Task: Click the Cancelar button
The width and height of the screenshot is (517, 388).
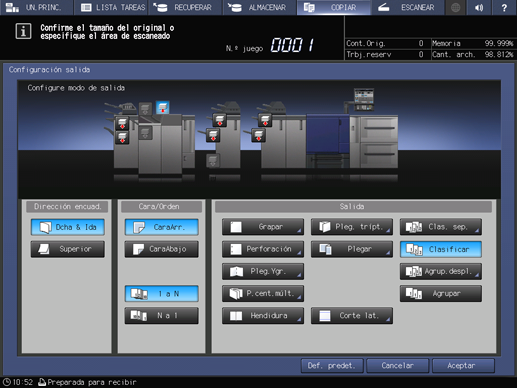Action: tap(397, 366)
